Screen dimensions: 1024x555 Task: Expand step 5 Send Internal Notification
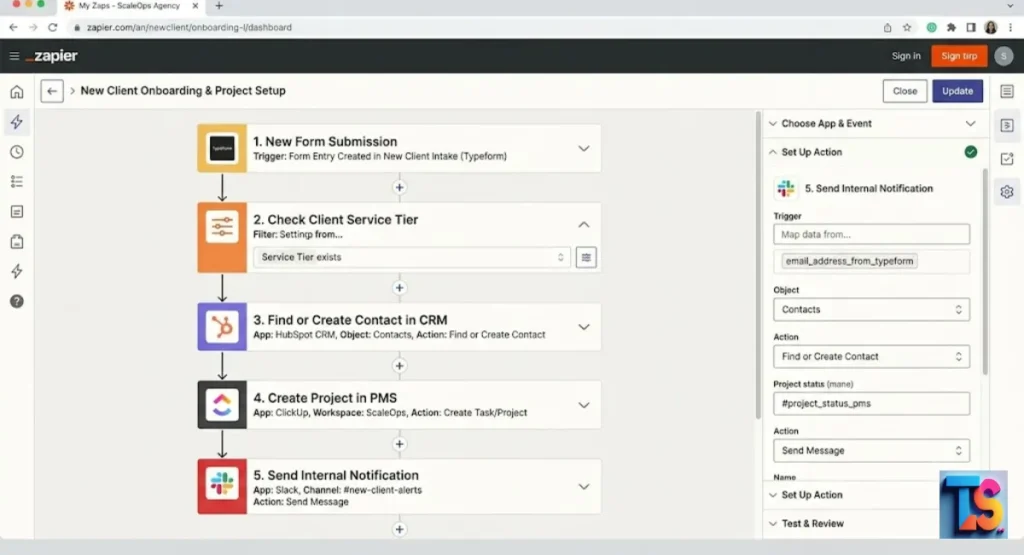point(584,487)
